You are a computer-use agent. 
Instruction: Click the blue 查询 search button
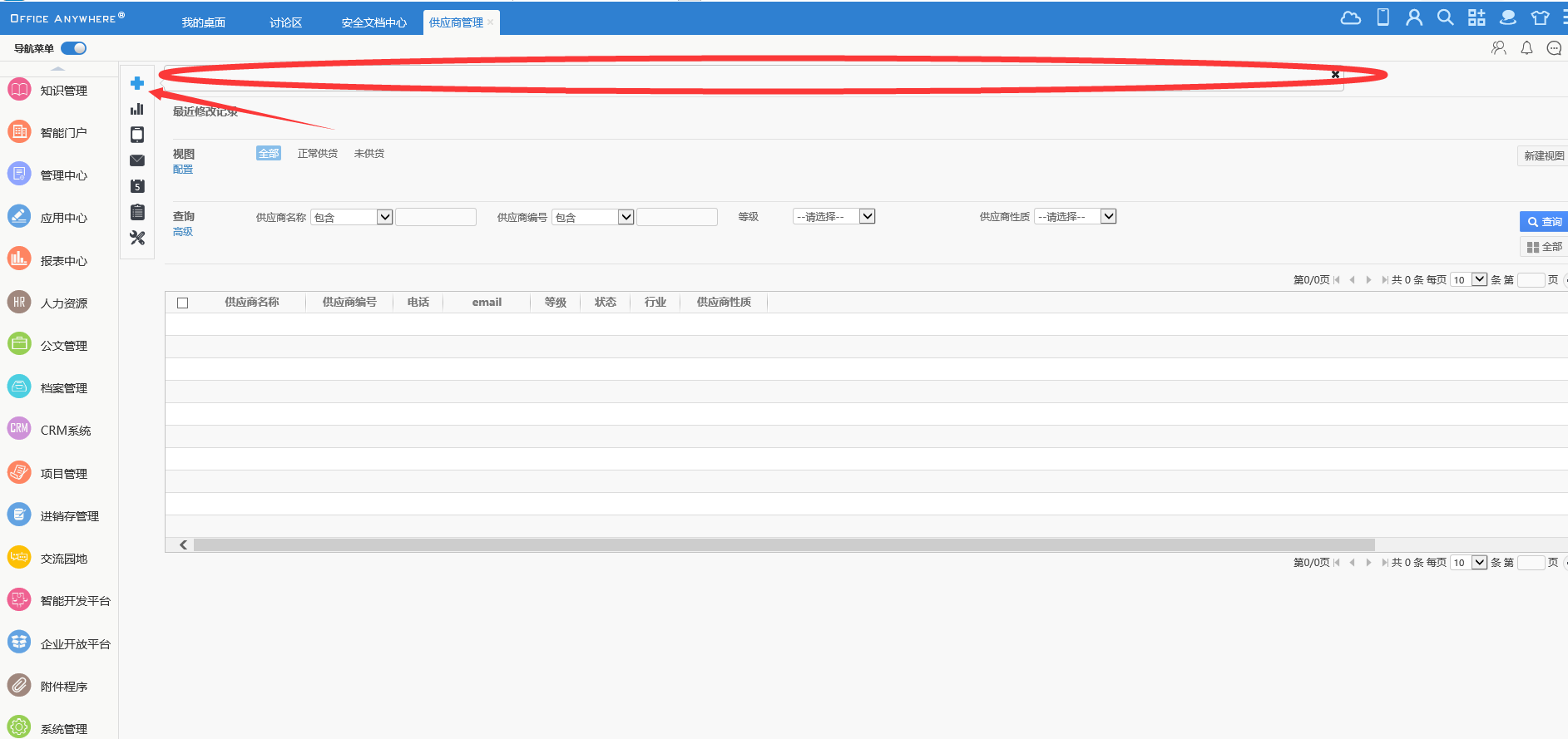coord(1544,222)
